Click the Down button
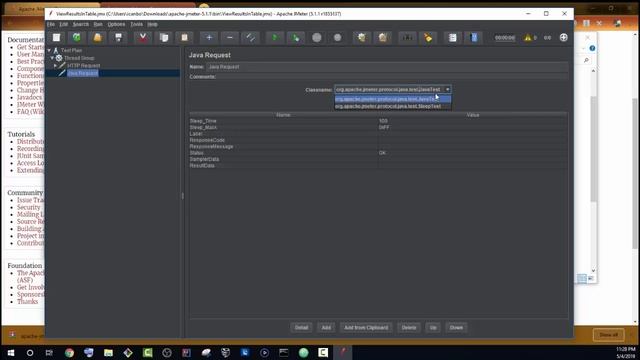The height and width of the screenshot is (360, 640). [x=456, y=327]
